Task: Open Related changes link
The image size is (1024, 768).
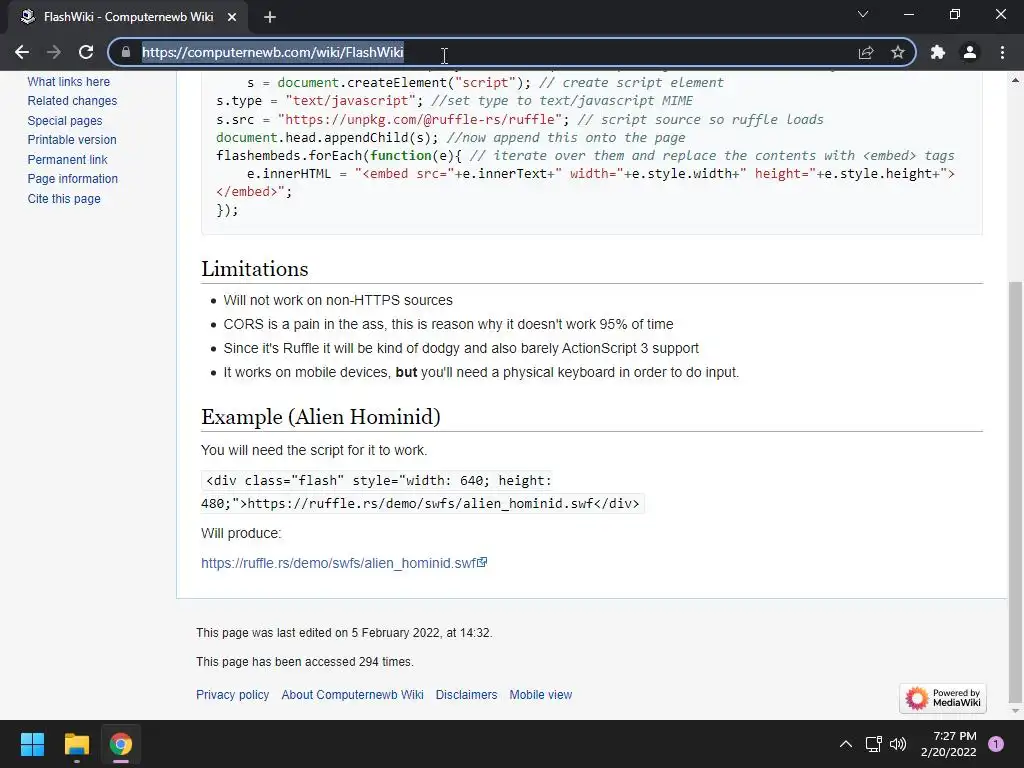Action: (x=72, y=101)
